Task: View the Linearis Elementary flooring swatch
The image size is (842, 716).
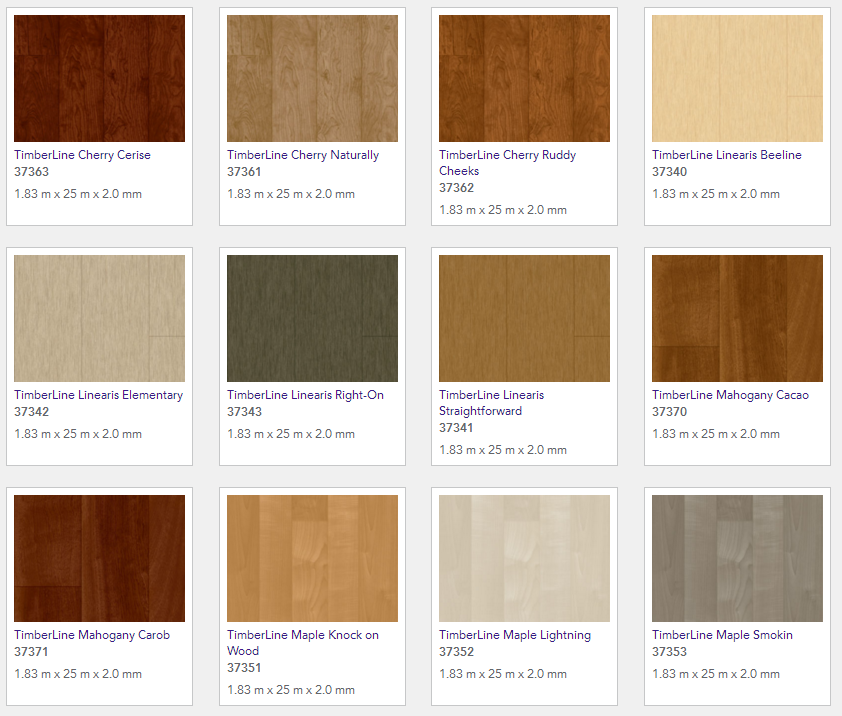Action: point(99,318)
